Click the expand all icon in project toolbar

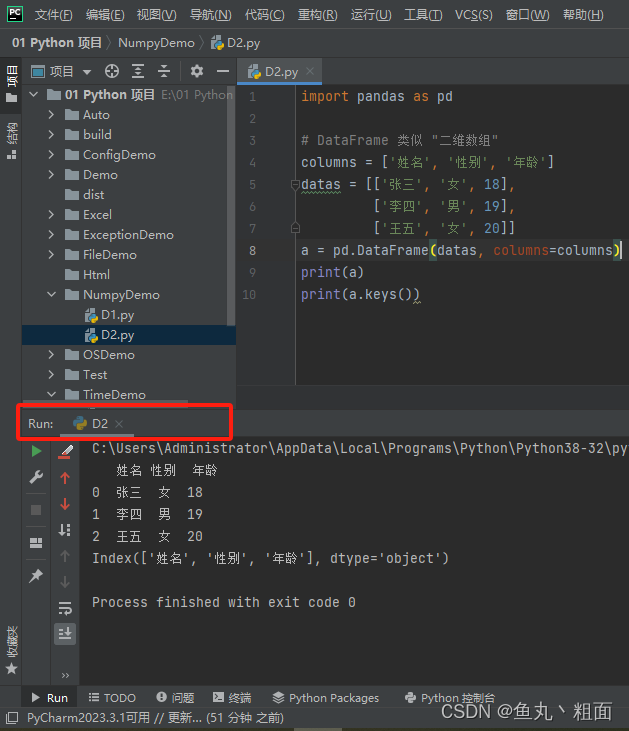[x=138, y=71]
